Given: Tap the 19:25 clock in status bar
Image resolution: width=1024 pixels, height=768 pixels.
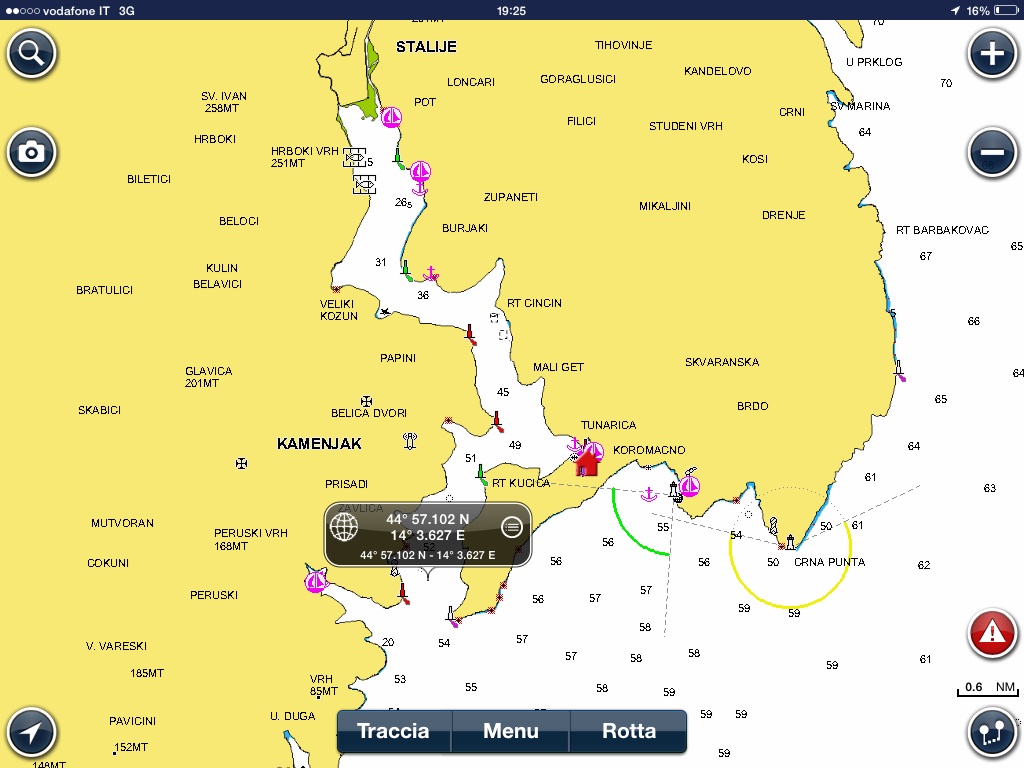Looking at the screenshot, I should [x=511, y=10].
